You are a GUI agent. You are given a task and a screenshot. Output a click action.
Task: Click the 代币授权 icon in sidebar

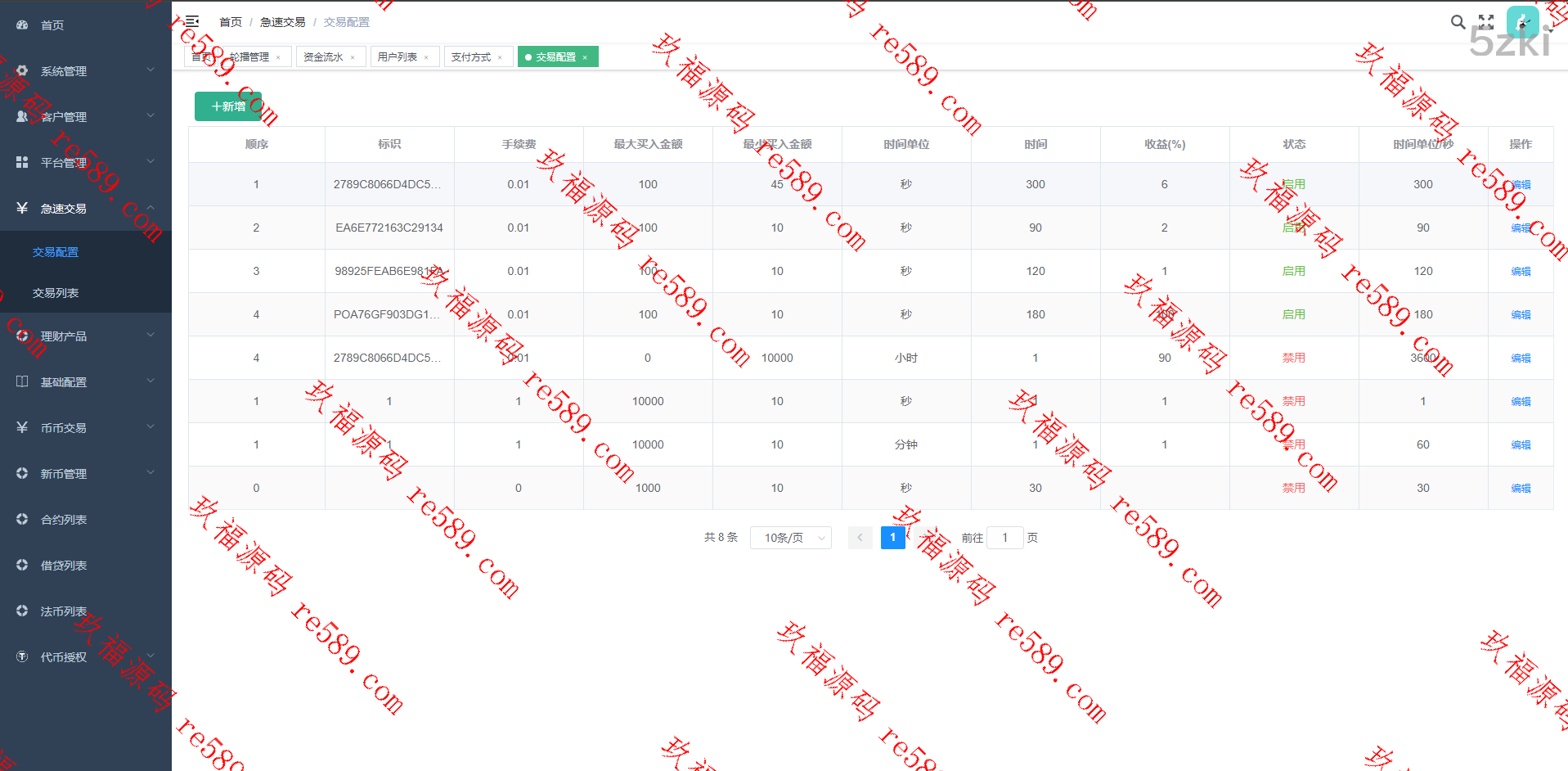(x=22, y=657)
